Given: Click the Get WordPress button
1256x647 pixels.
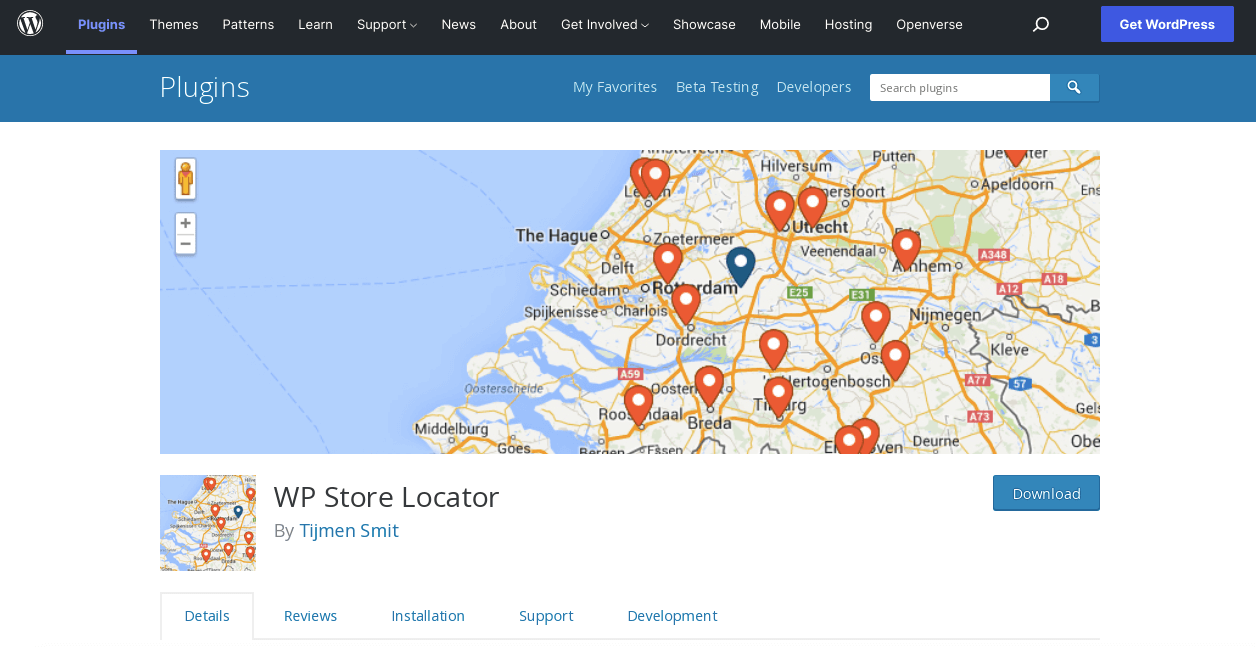Looking at the screenshot, I should click(x=1167, y=23).
